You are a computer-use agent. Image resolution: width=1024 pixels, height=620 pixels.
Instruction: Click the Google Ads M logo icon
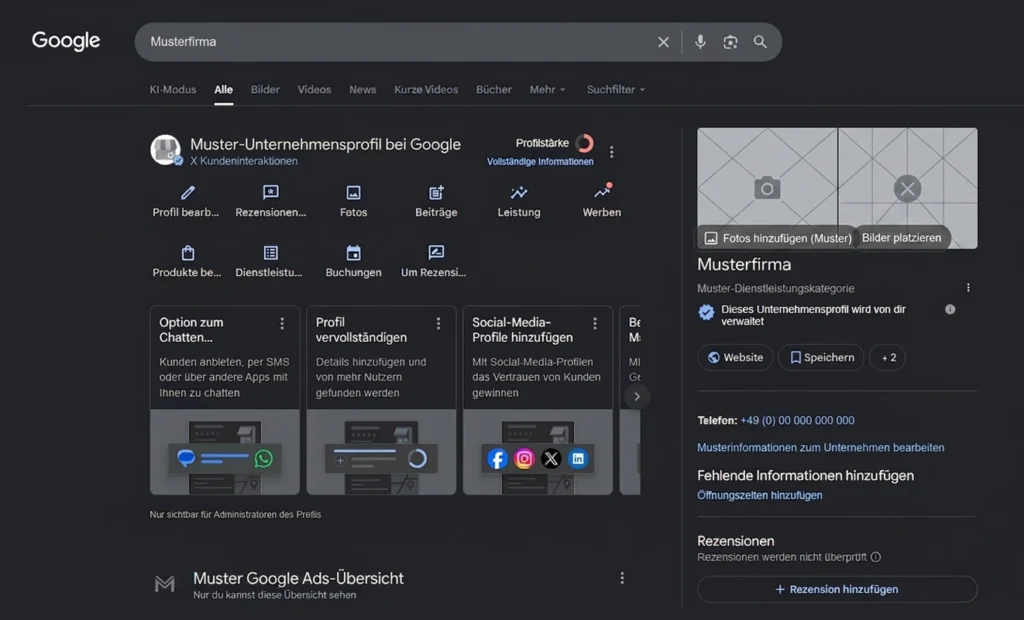(x=165, y=583)
